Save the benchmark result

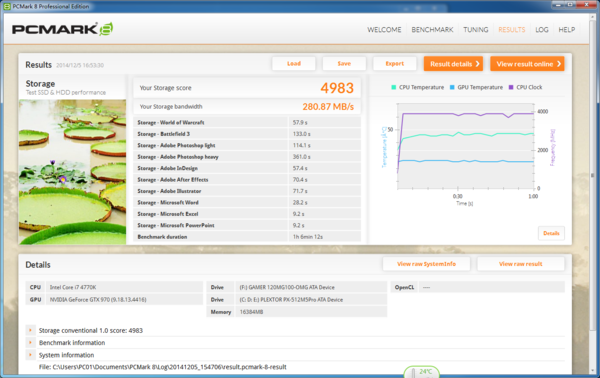click(x=344, y=64)
